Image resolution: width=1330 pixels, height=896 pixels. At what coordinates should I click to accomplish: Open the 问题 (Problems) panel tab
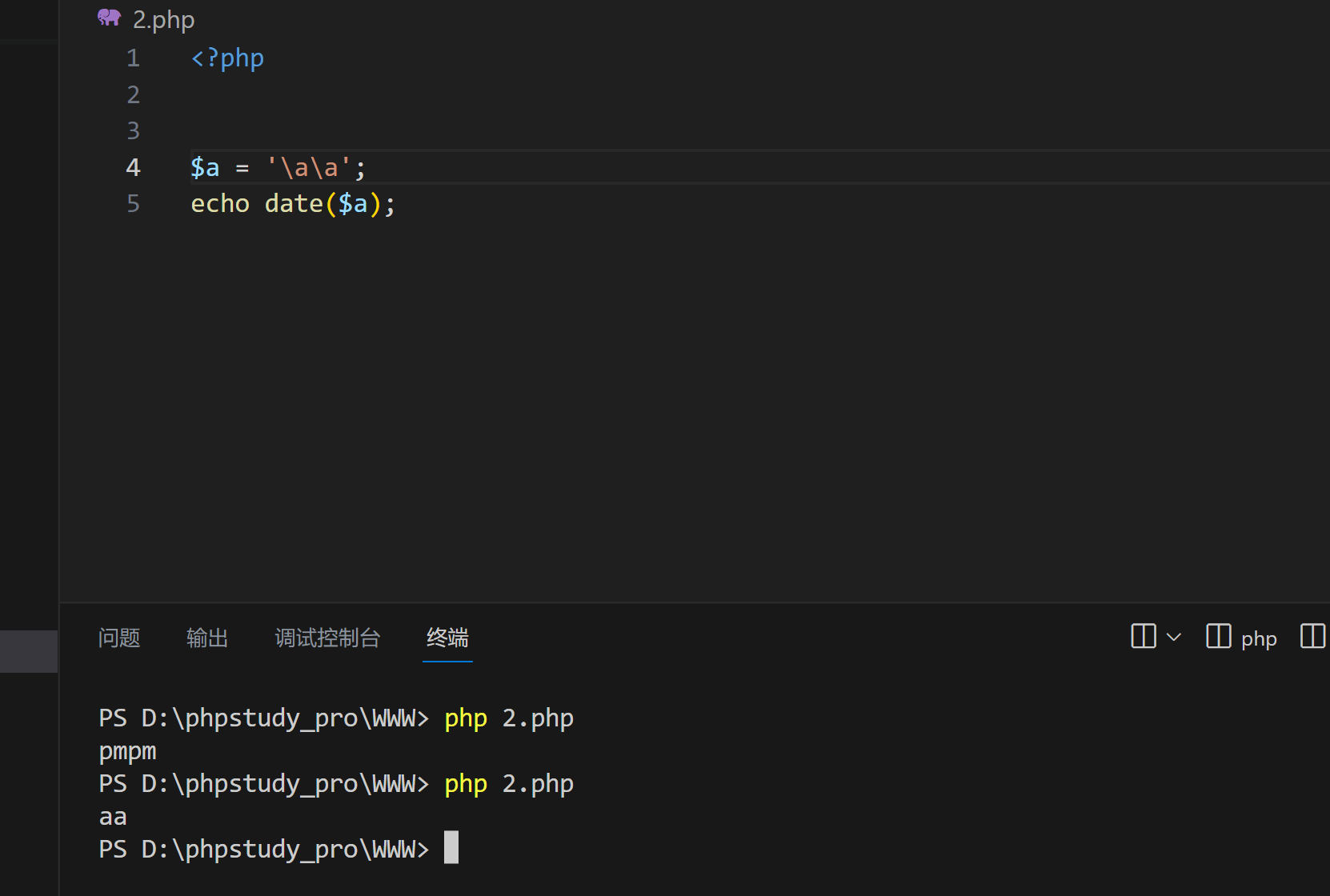[x=119, y=638]
